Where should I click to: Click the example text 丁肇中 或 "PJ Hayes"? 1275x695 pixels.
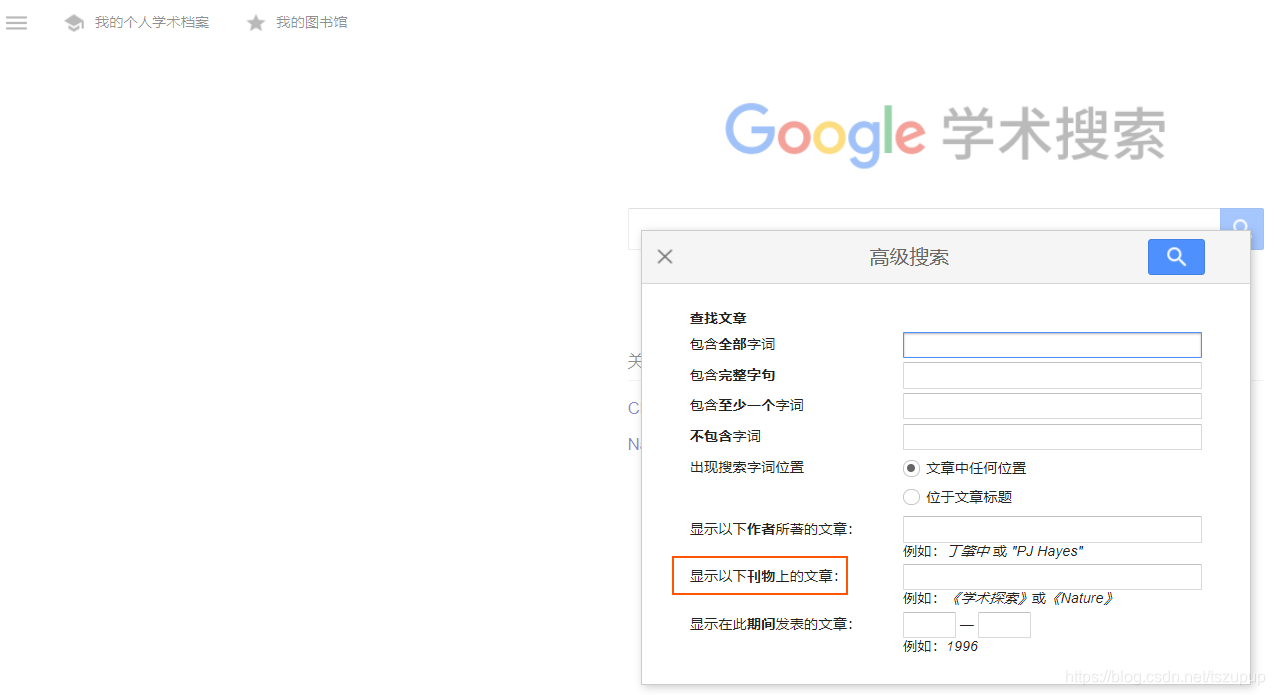[1016, 551]
